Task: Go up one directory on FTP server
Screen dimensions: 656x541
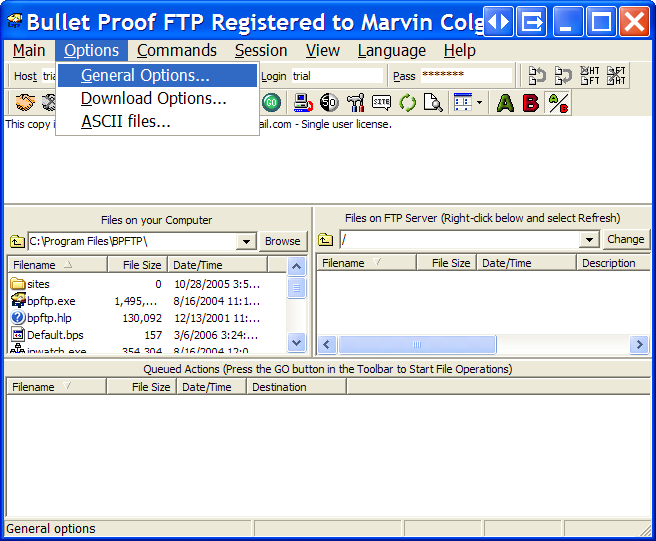Action: [326, 240]
